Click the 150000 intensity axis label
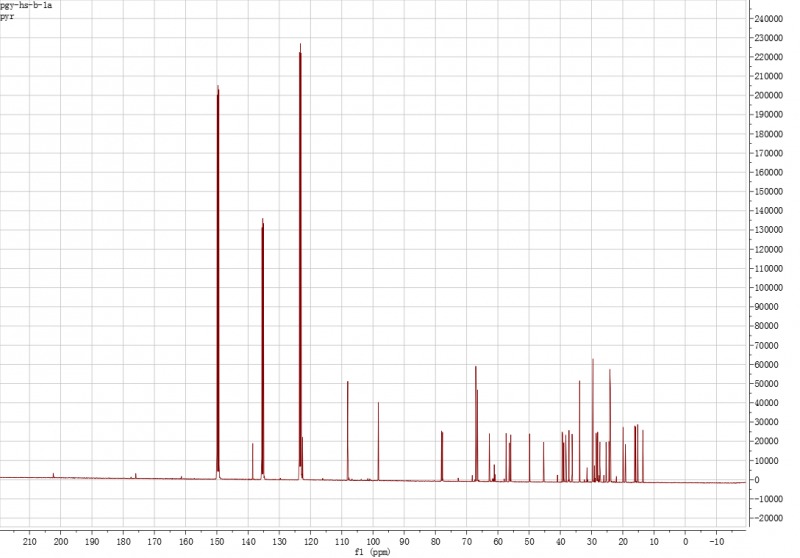This screenshot has width=800, height=558. pyautogui.click(x=768, y=192)
